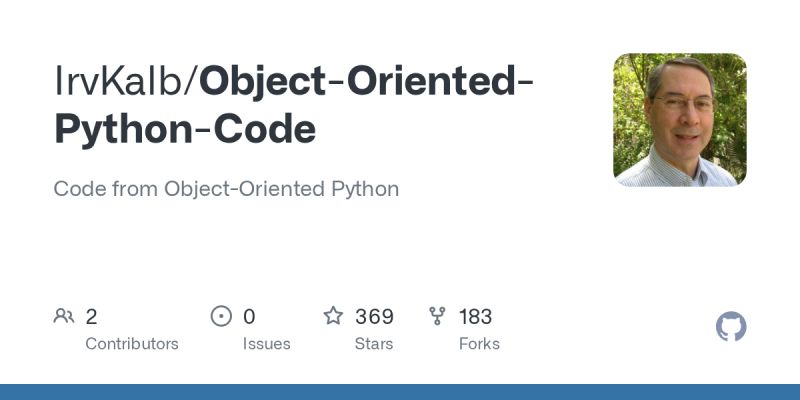The width and height of the screenshot is (800, 400).
Task: Click the Contributors people icon
Action: point(64,317)
